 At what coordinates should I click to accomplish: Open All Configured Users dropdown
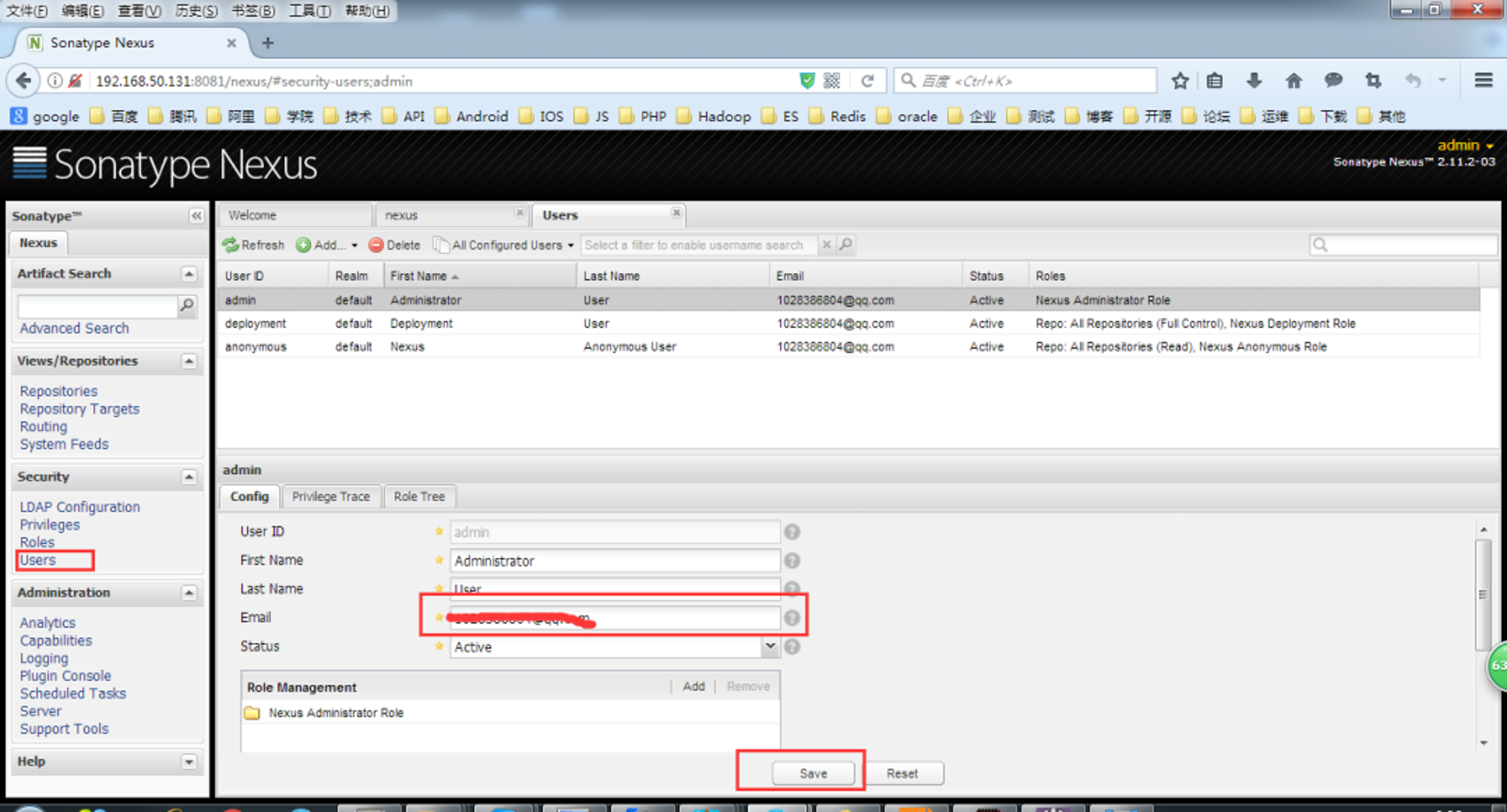click(504, 245)
